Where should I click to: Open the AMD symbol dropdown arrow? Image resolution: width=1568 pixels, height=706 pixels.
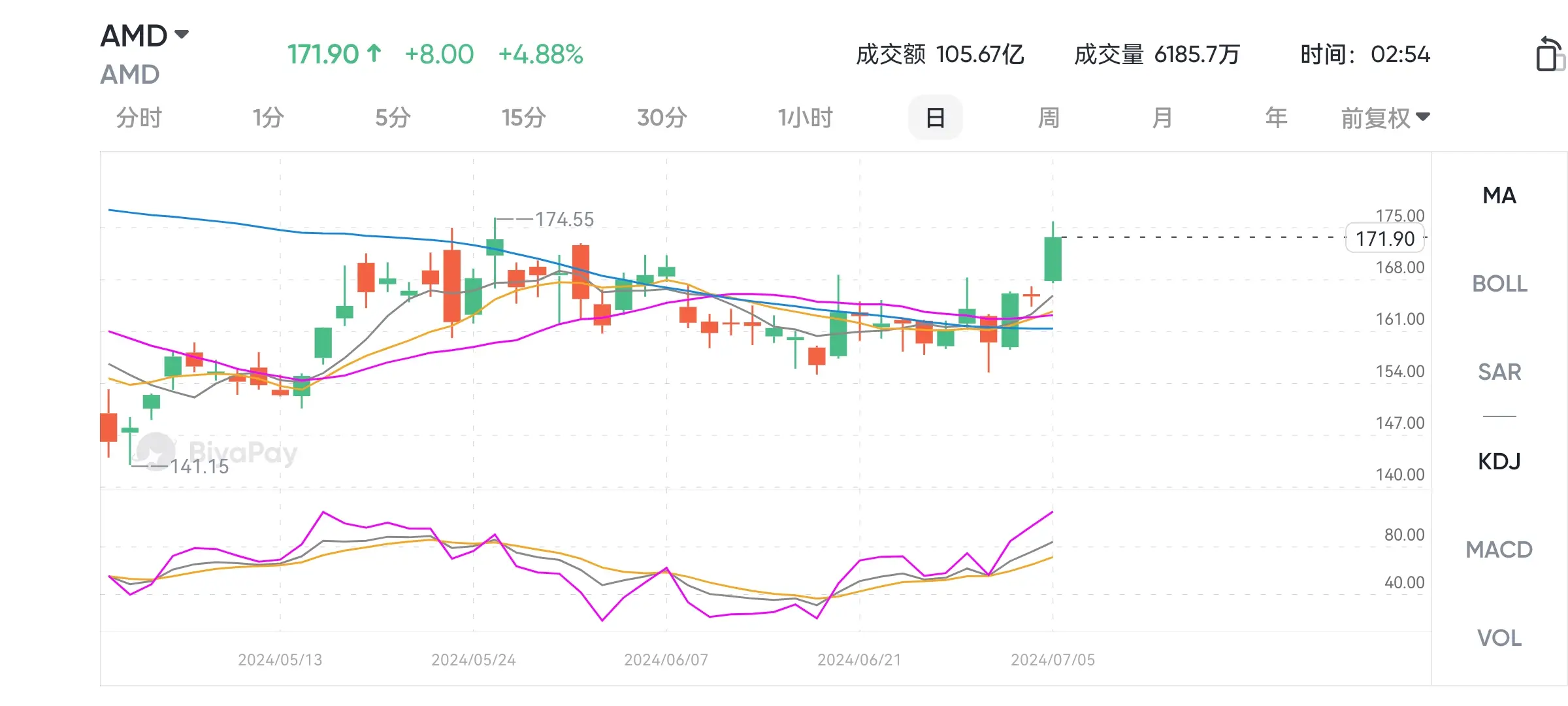[x=182, y=34]
